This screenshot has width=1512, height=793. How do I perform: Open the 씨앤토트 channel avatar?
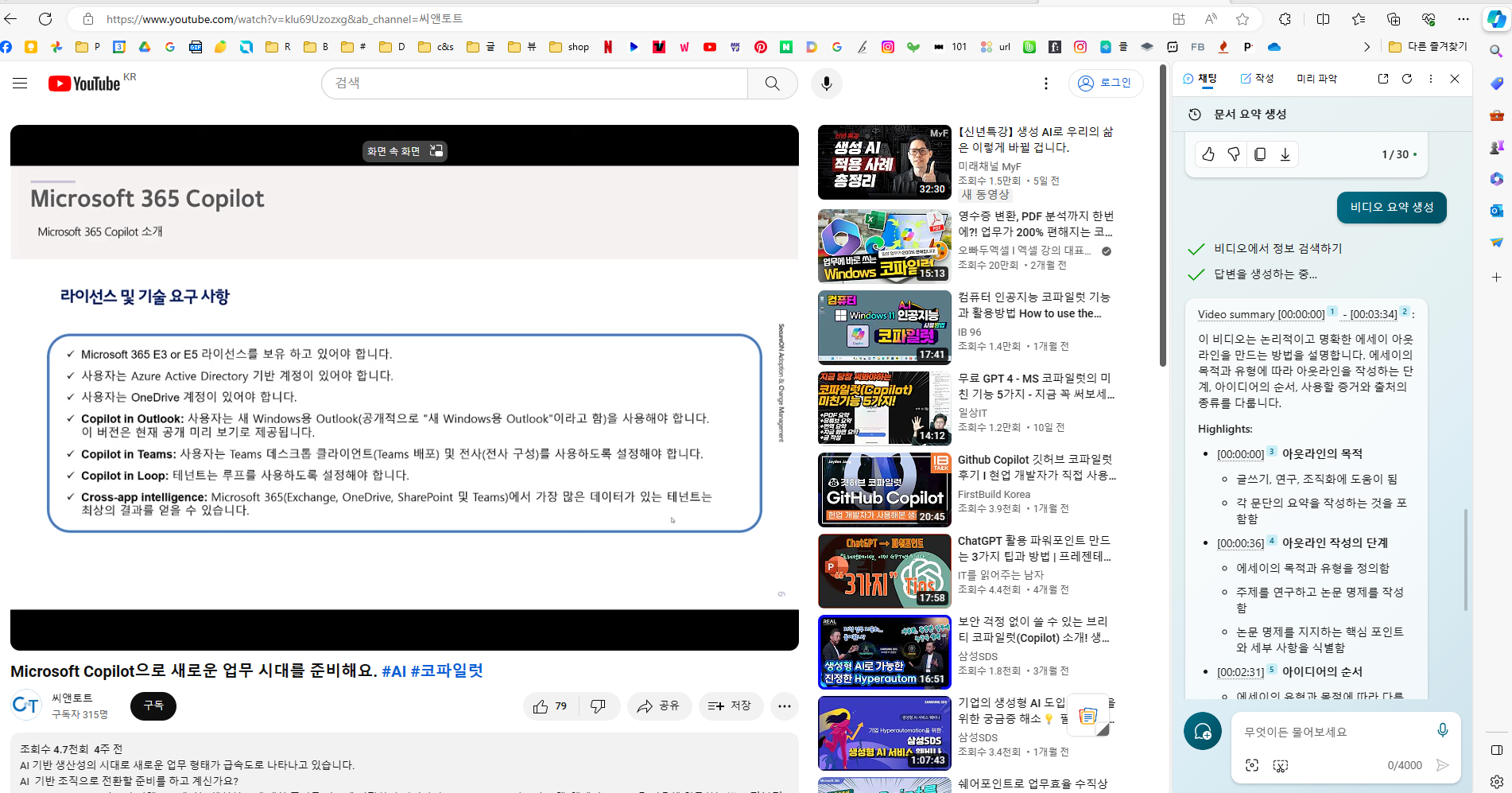click(26, 705)
